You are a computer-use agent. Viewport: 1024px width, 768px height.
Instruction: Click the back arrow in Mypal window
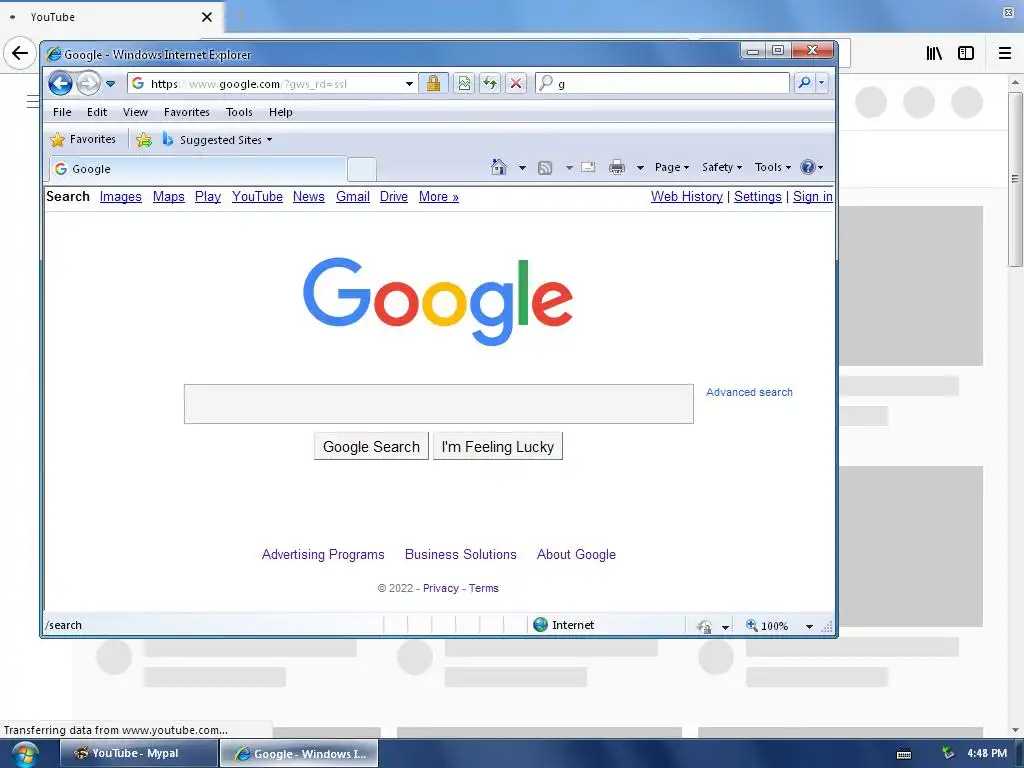(x=20, y=53)
